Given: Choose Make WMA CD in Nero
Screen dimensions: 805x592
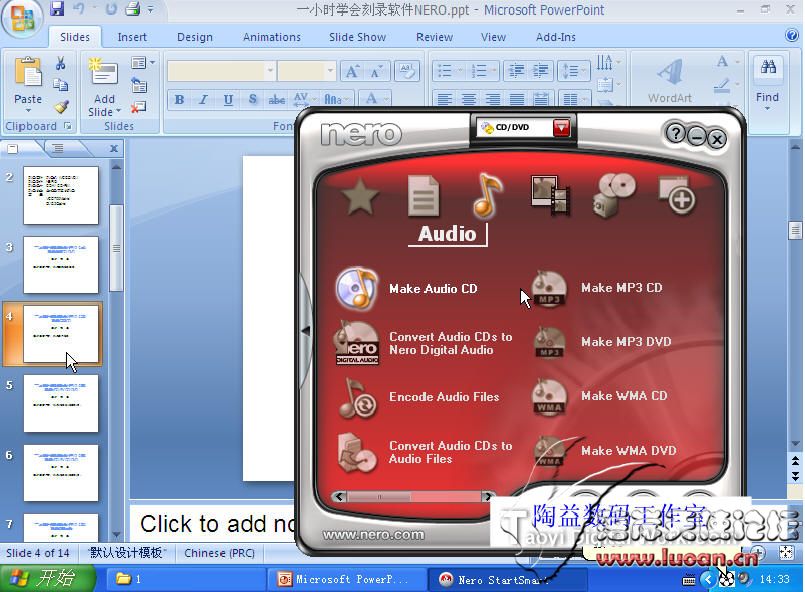Looking at the screenshot, I should click(x=599, y=396).
